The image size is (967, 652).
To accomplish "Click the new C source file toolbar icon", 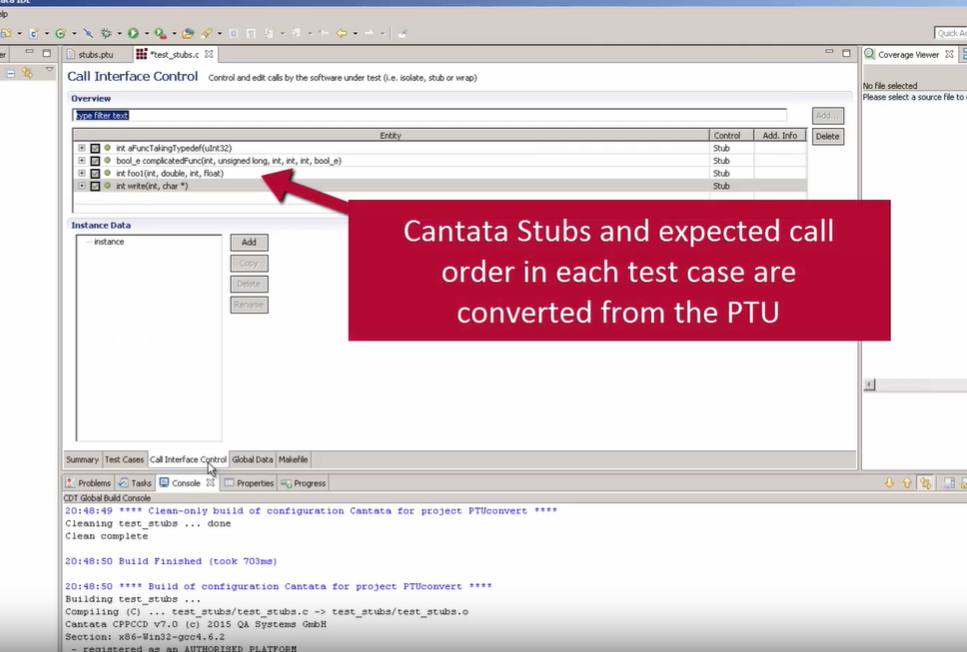I will (33, 33).
